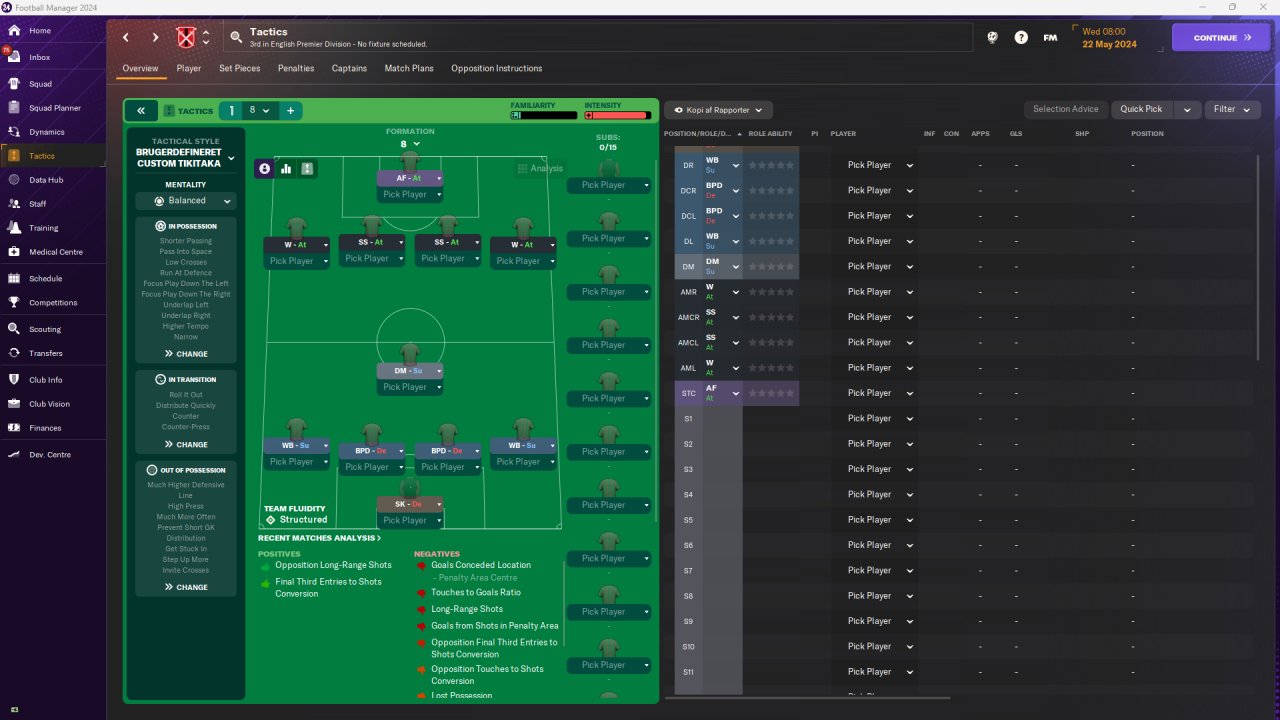
Task: Click the Quick Pick button
Action: (x=1142, y=109)
